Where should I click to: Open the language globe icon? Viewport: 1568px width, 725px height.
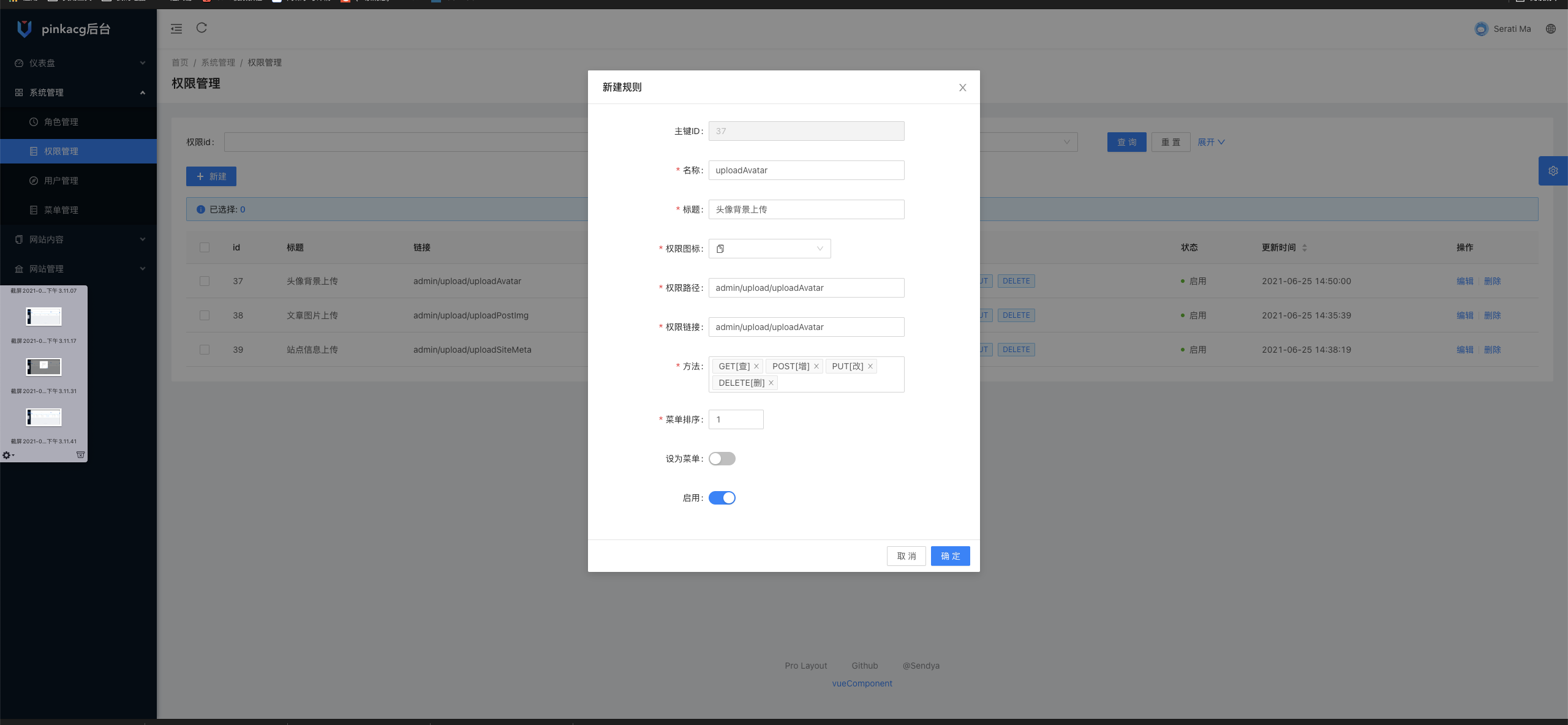[1550, 29]
